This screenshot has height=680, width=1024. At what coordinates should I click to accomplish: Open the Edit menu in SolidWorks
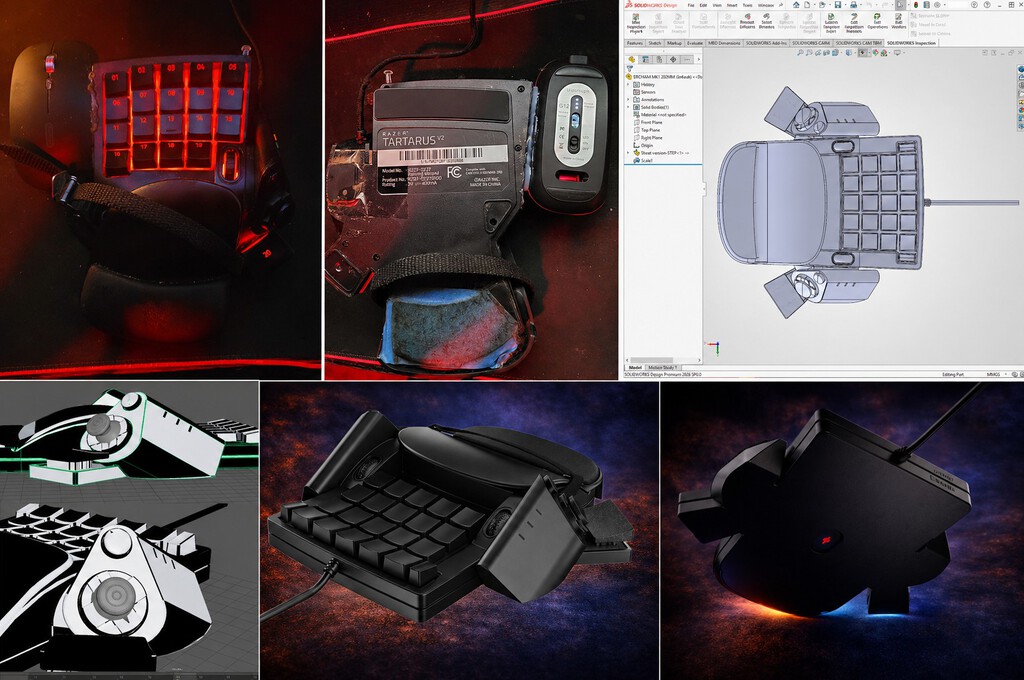(x=703, y=5)
